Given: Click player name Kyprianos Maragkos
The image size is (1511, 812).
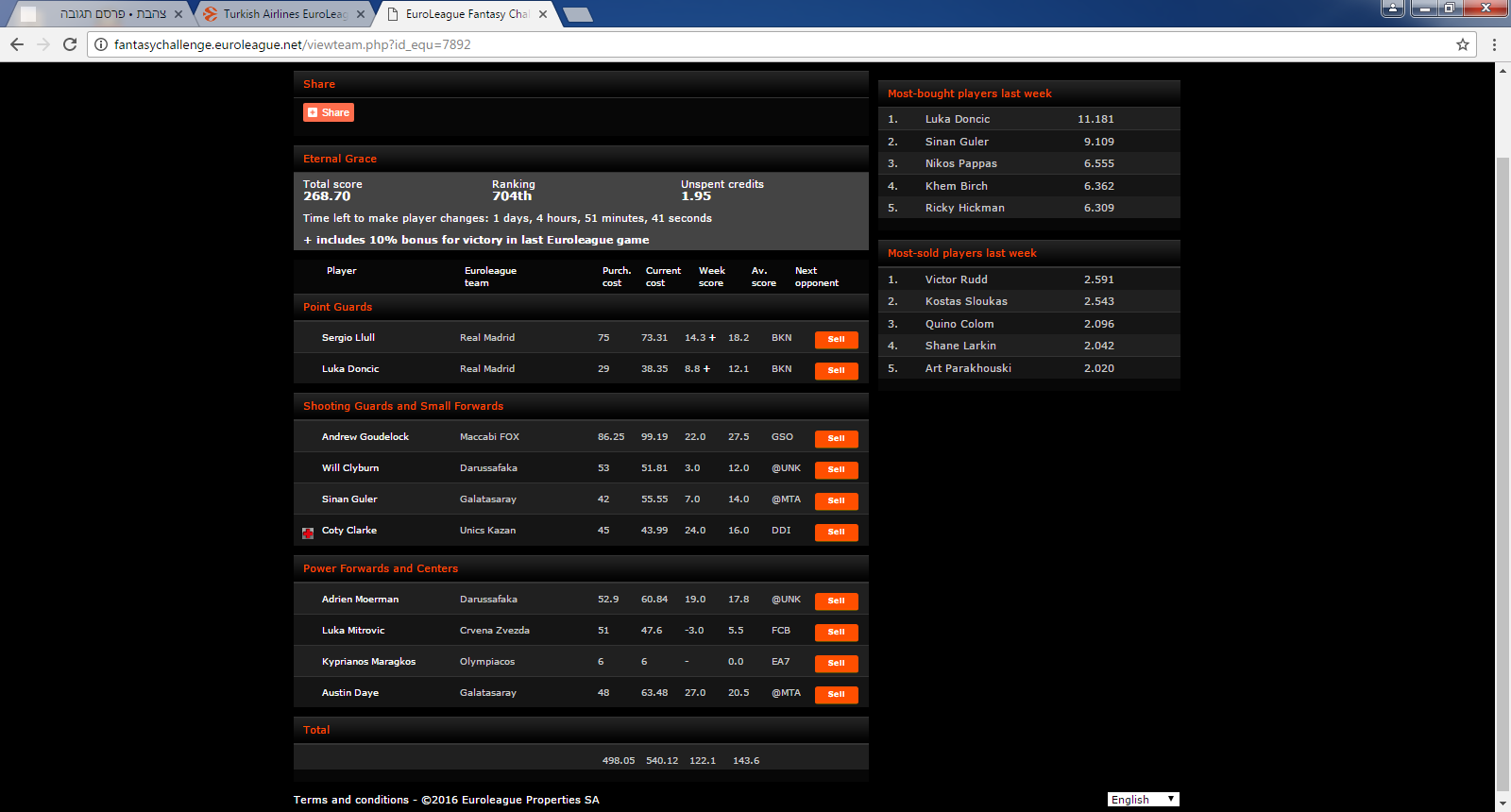Looking at the screenshot, I should [x=368, y=661].
